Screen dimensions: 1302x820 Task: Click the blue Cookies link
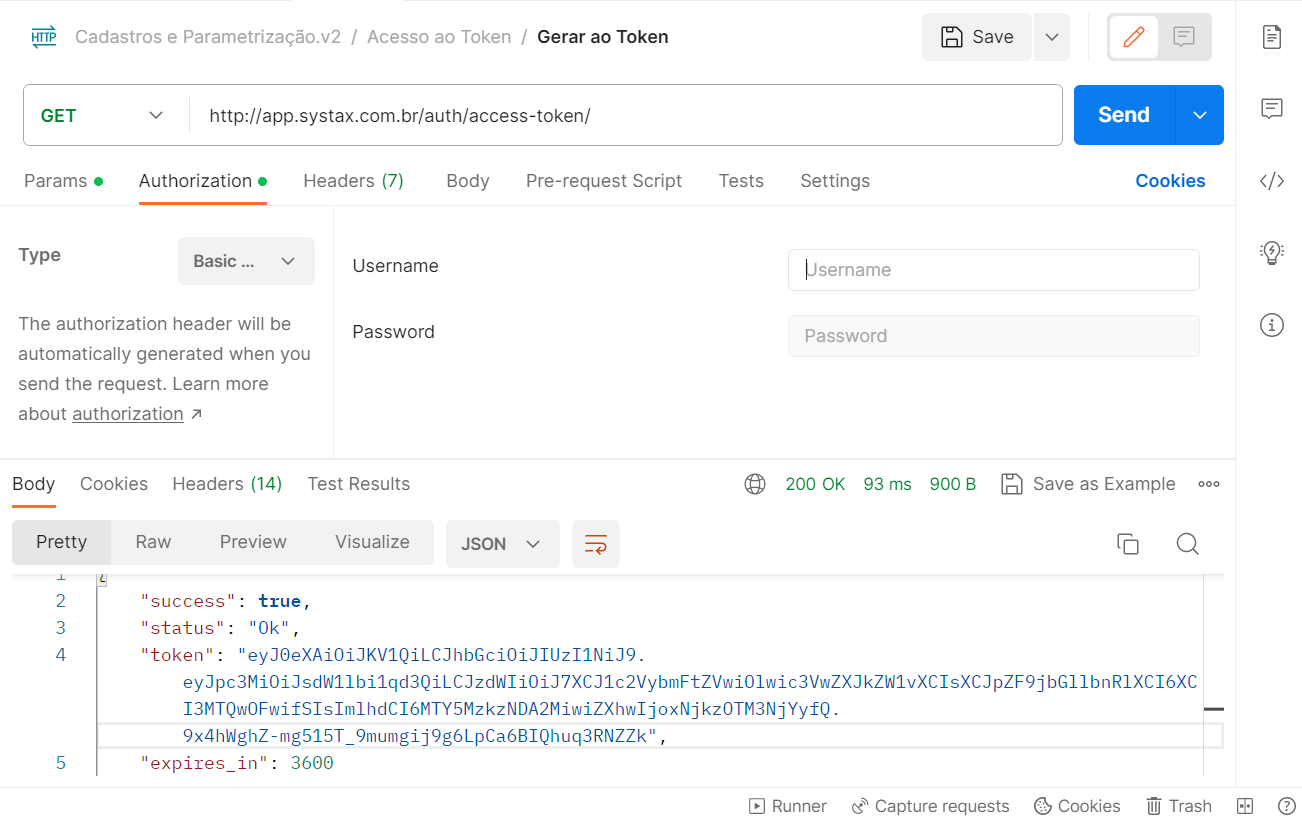(x=1170, y=181)
